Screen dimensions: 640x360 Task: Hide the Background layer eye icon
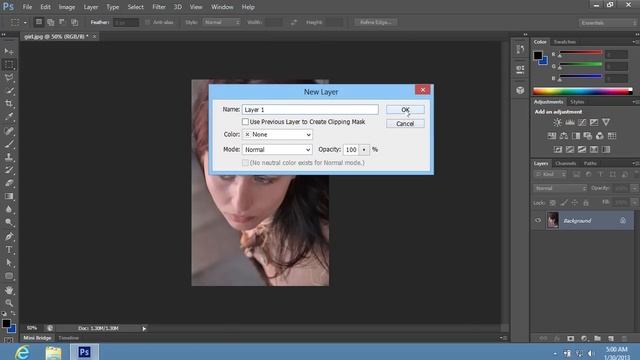(538, 220)
